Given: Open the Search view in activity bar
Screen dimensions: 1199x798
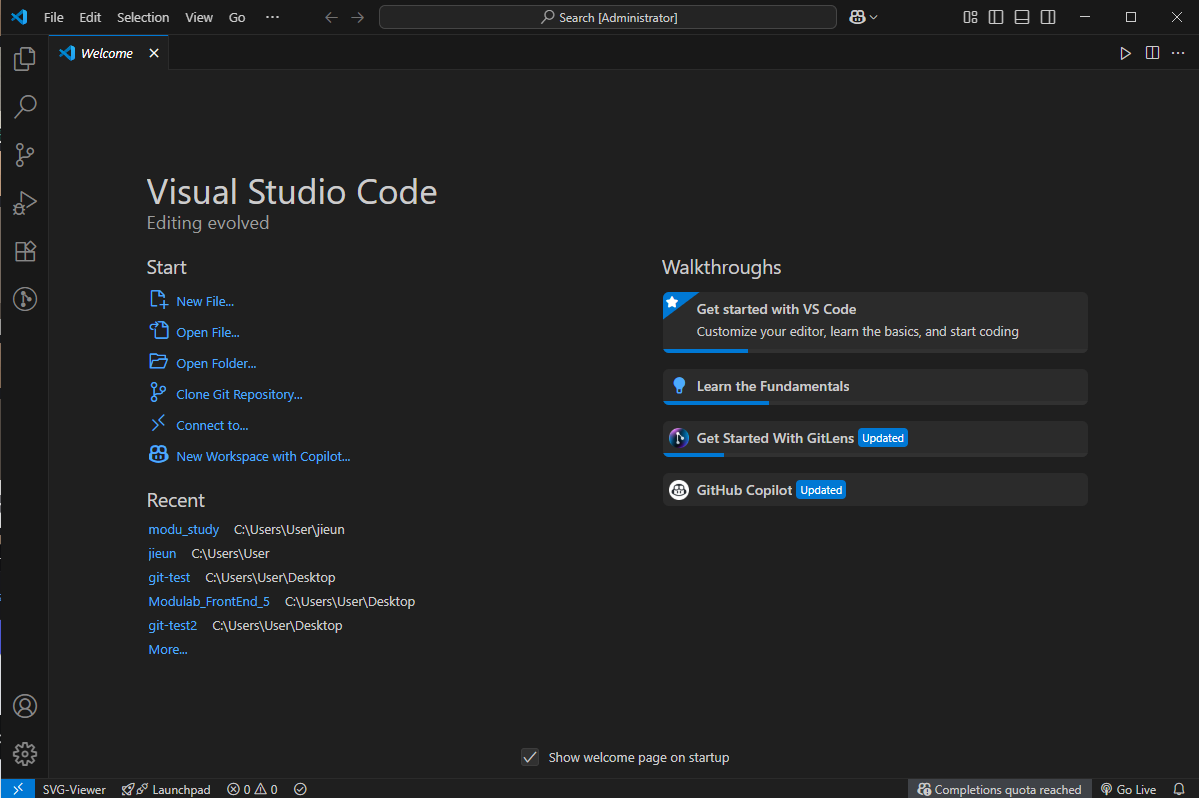Looking at the screenshot, I should tap(25, 107).
